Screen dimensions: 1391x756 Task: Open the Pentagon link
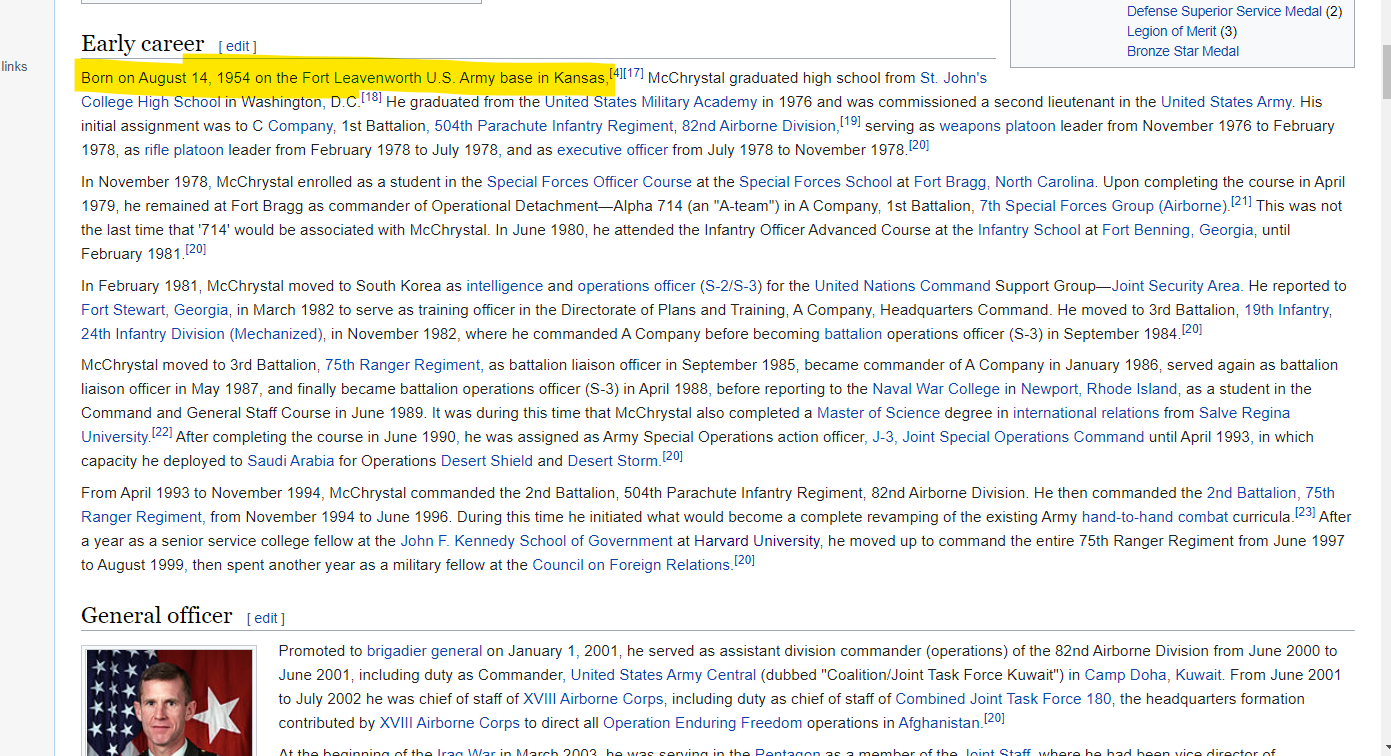point(787,753)
